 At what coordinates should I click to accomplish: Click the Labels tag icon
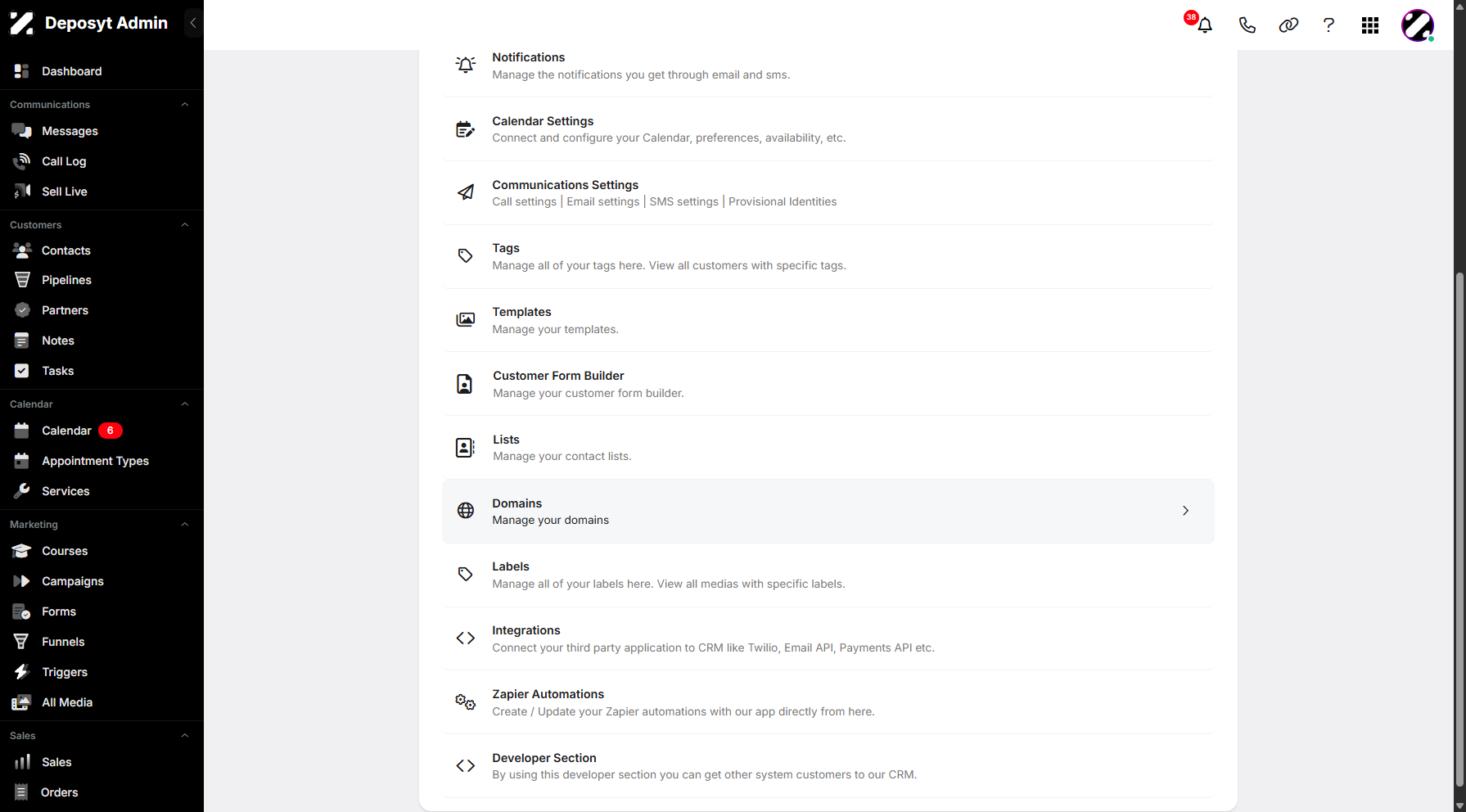tap(466, 575)
